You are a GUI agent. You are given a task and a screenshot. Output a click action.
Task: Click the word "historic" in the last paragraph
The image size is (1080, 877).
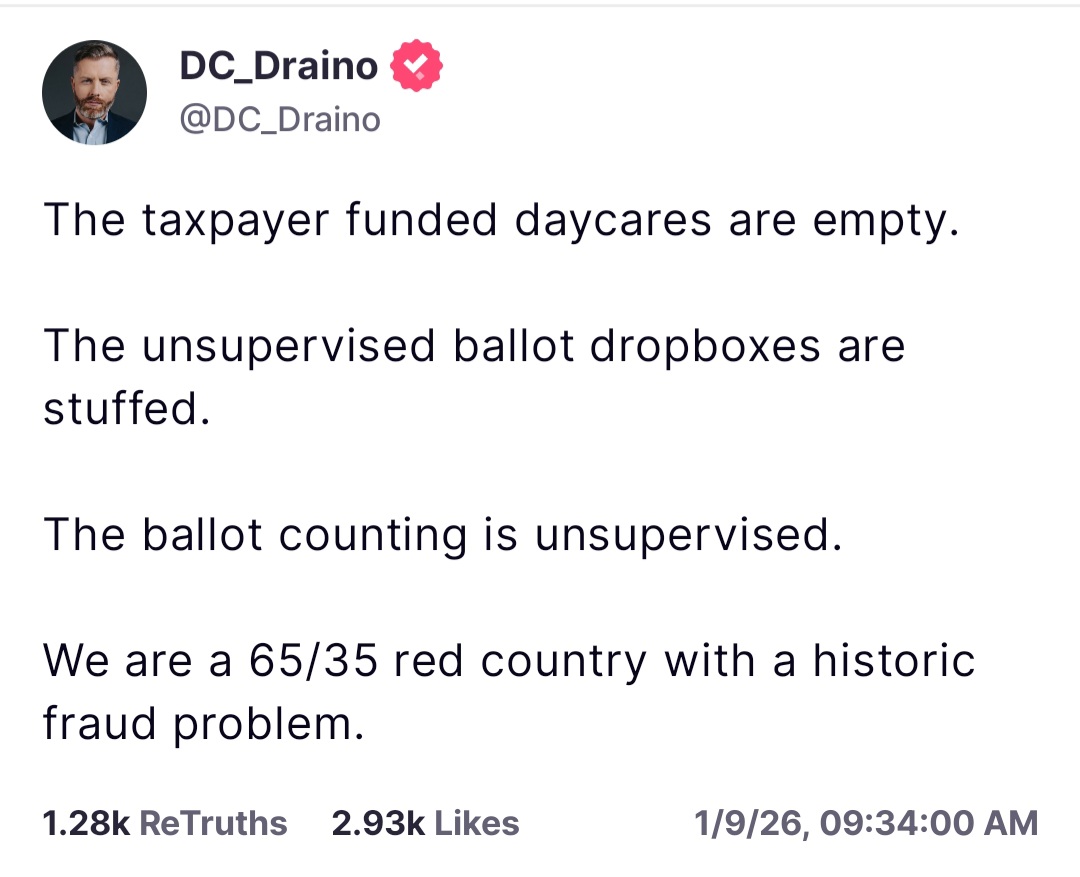tap(893, 661)
